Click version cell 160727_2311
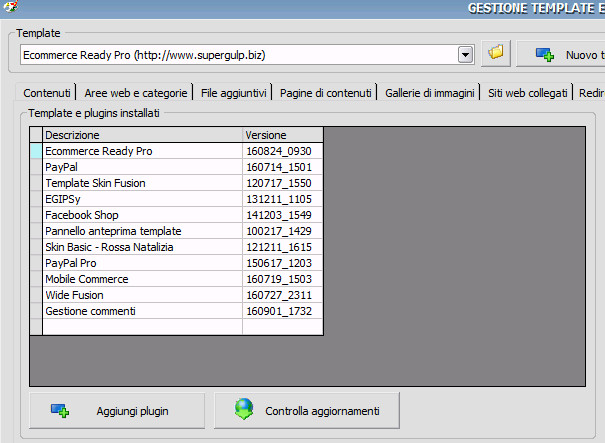 (282, 295)
